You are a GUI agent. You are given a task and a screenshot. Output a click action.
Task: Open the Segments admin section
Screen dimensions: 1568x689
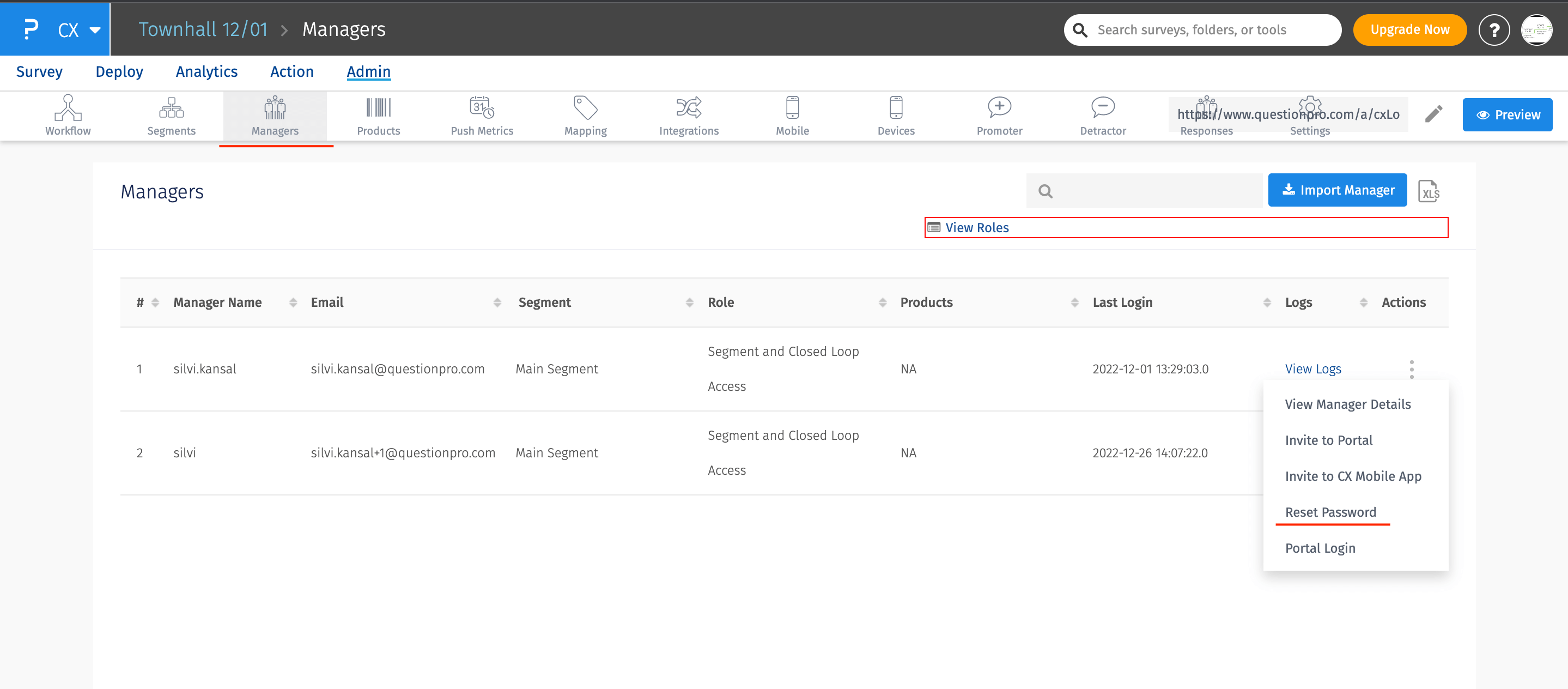171,114
